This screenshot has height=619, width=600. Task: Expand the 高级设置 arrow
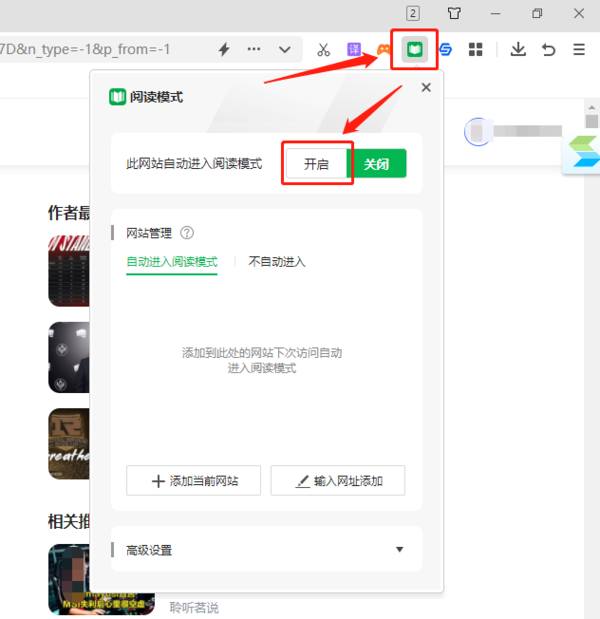pos(399,550)
